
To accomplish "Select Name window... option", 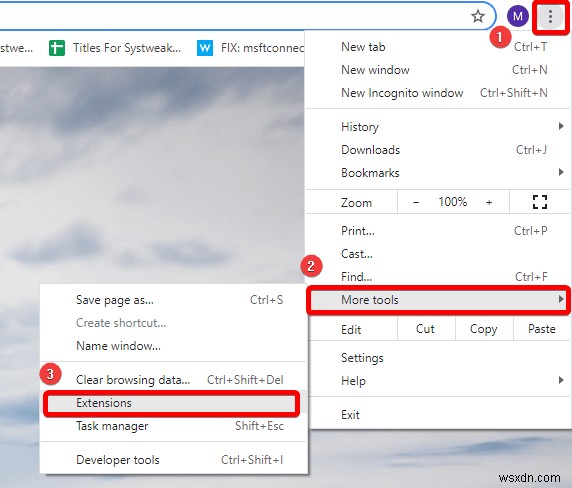I will click(174, 346).
